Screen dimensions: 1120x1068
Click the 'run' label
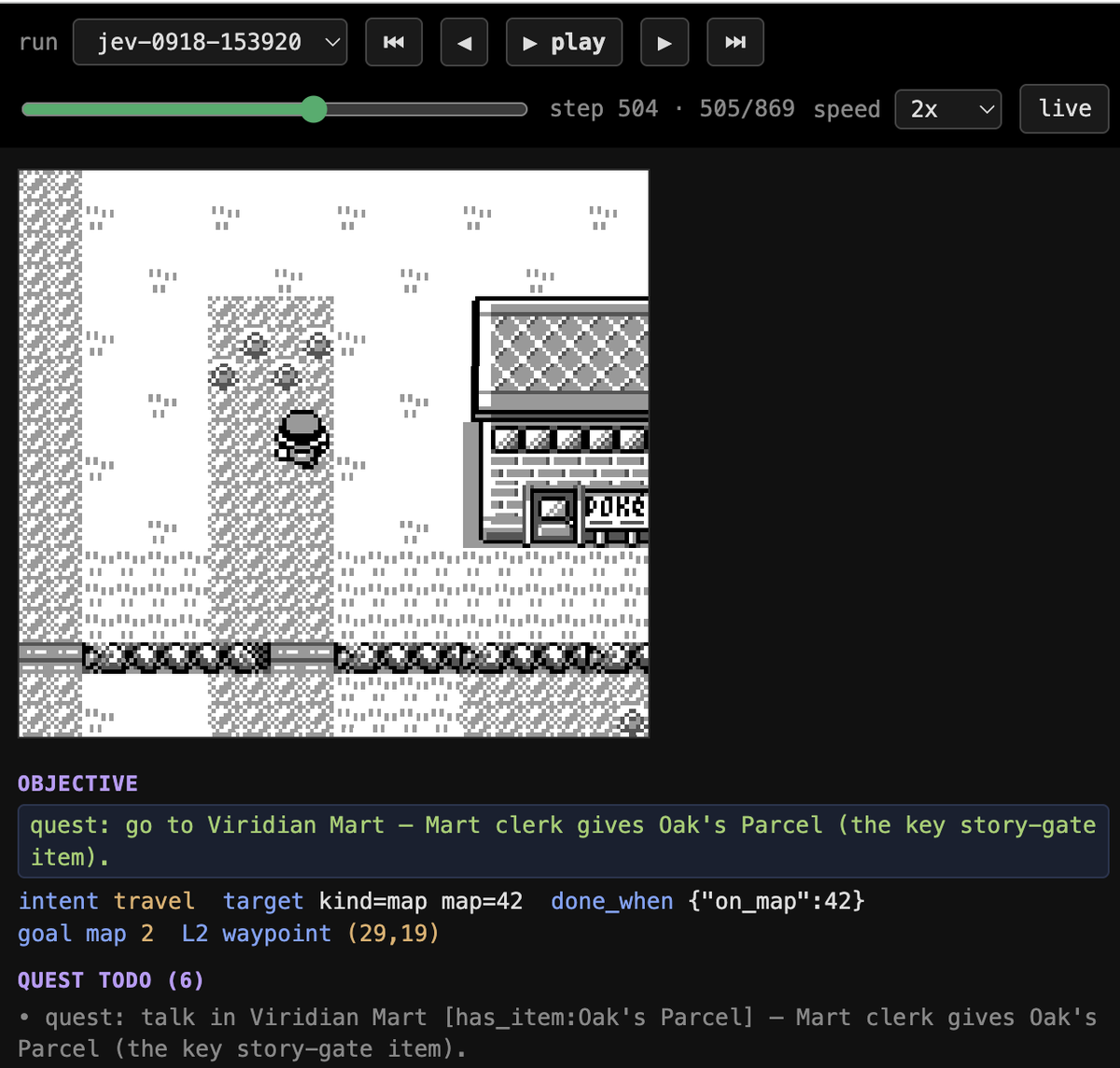[38, 43]
